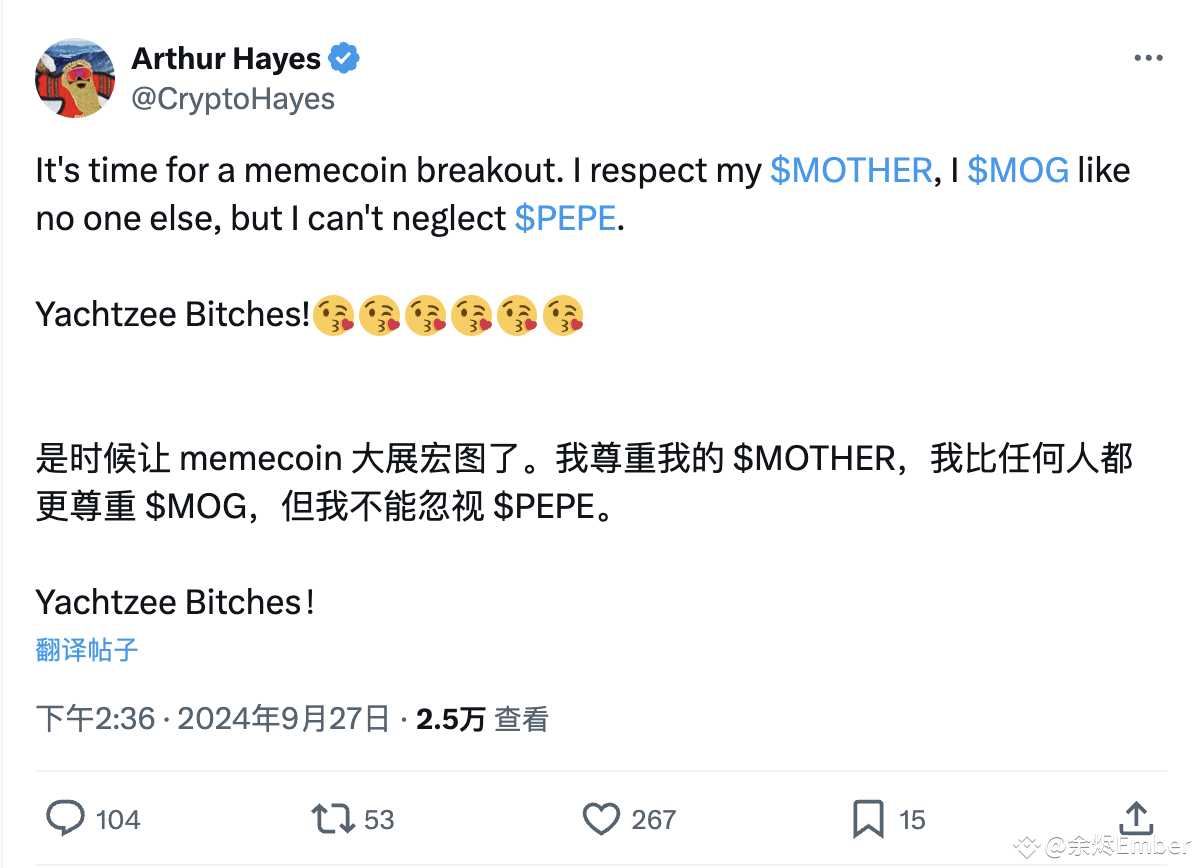Translate the post using 翻译帖子
Screen dimensions: 1198x868
click(x=86, y=650)
